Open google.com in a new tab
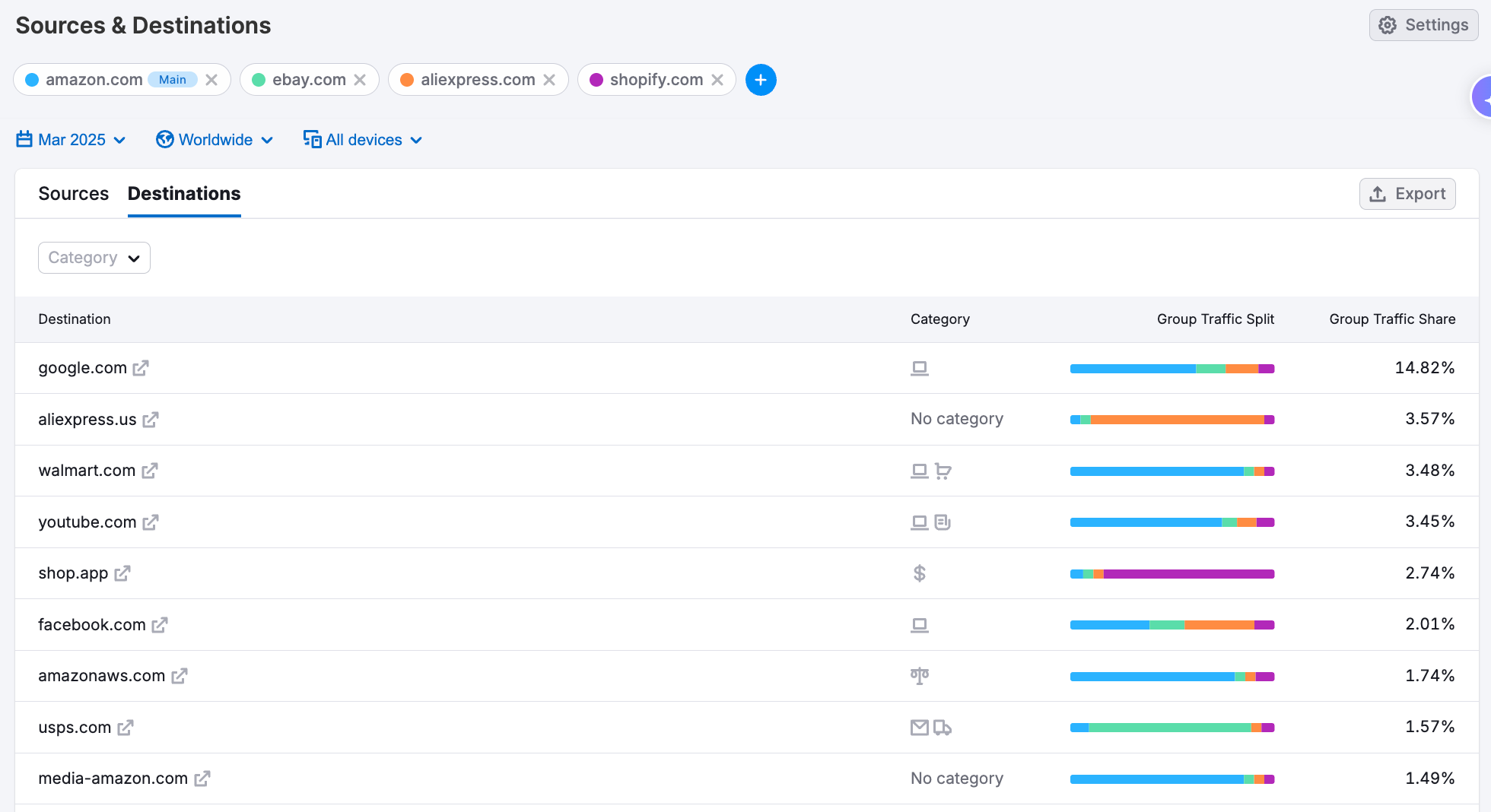Screen dimensions: 1491x812 click(141, 368)
